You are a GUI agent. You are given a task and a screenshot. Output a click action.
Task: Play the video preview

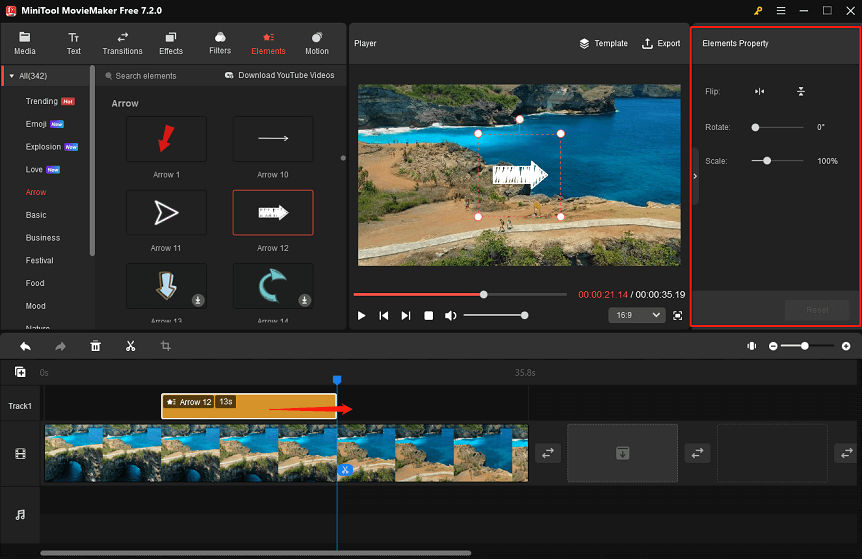click(x=361, y=316)
